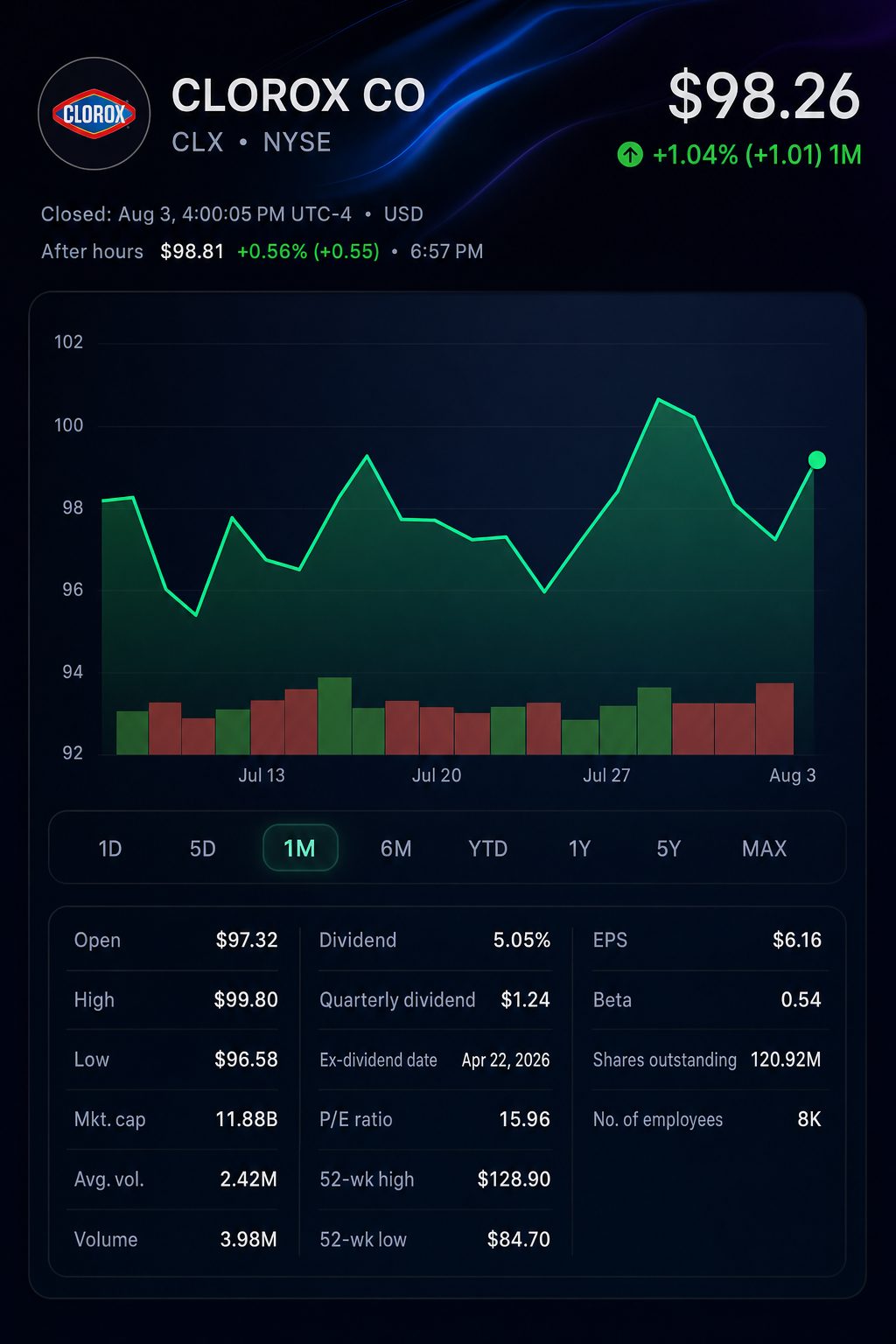Click the 52-wk high value $128.90
Screen dimensions: 896x1344
pos(514,1179)
